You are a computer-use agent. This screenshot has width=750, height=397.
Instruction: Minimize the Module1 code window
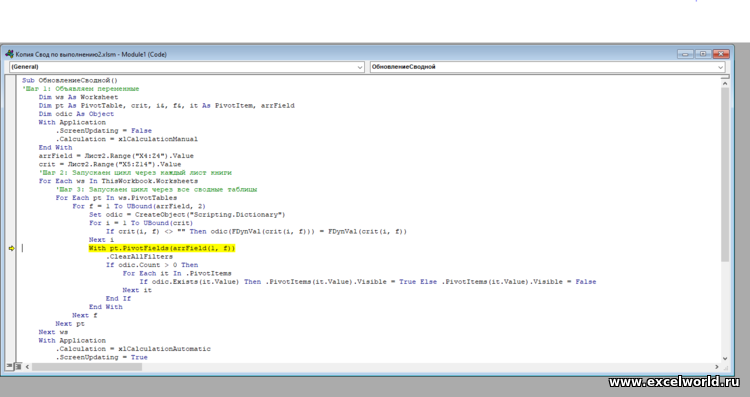(685, 54)
